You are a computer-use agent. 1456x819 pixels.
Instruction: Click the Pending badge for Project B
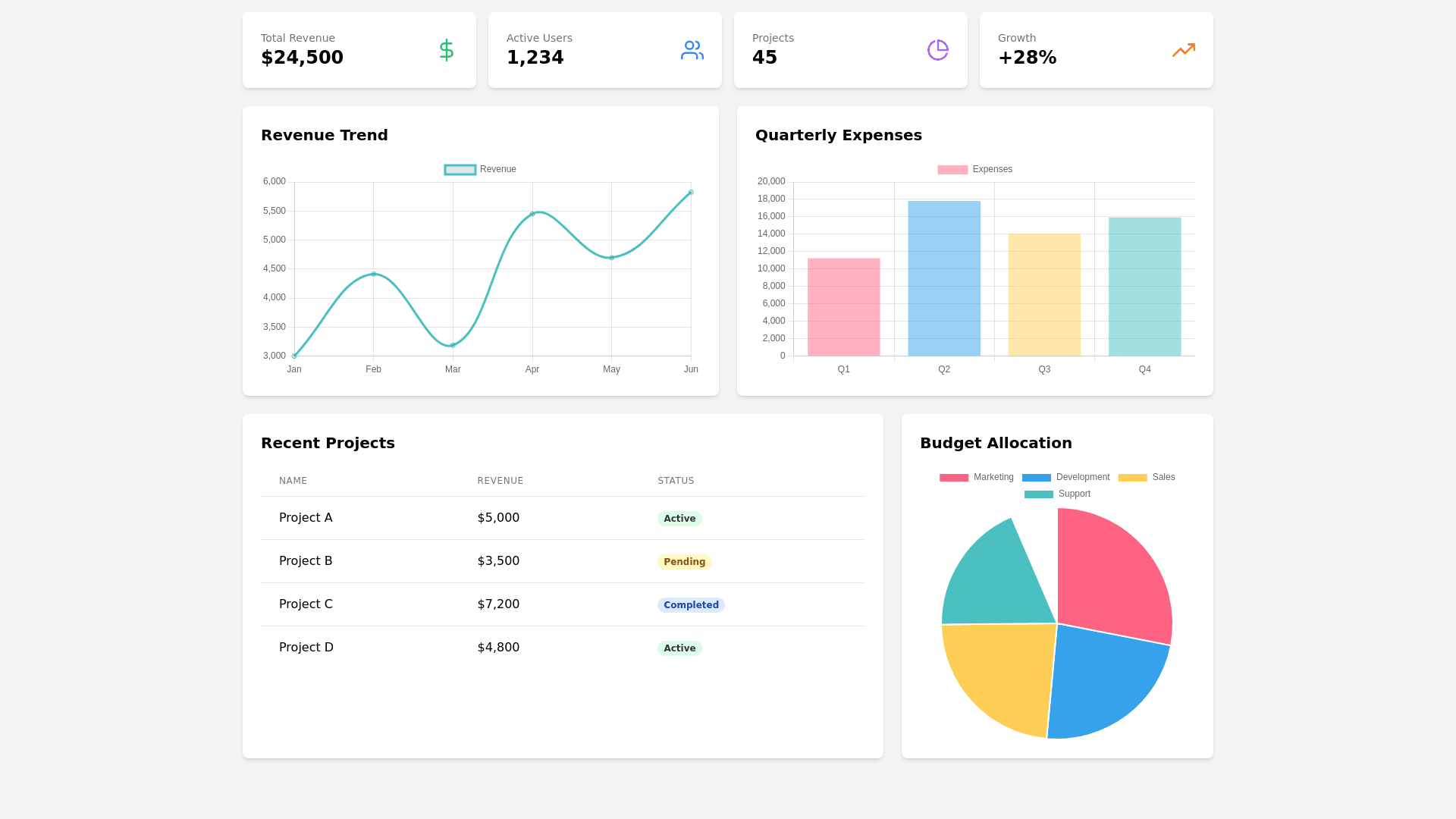click(x=684, y=561)
